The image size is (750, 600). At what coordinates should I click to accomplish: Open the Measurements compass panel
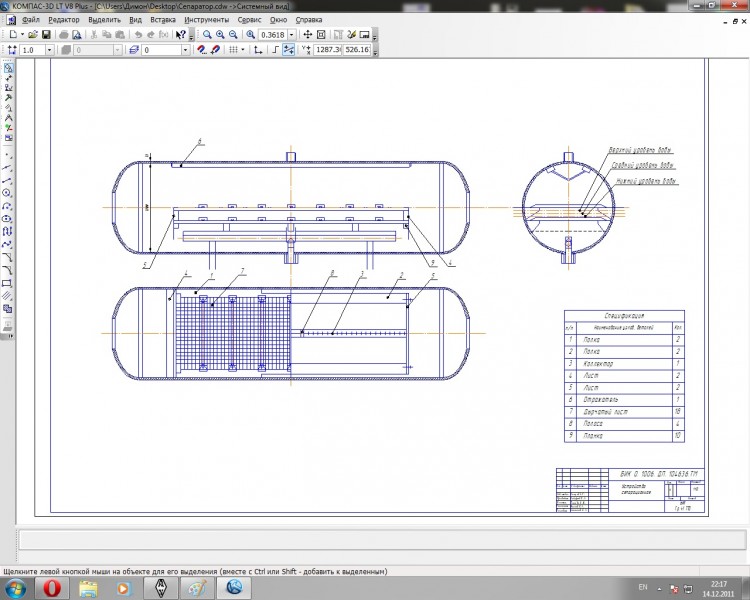coord(8,118)
